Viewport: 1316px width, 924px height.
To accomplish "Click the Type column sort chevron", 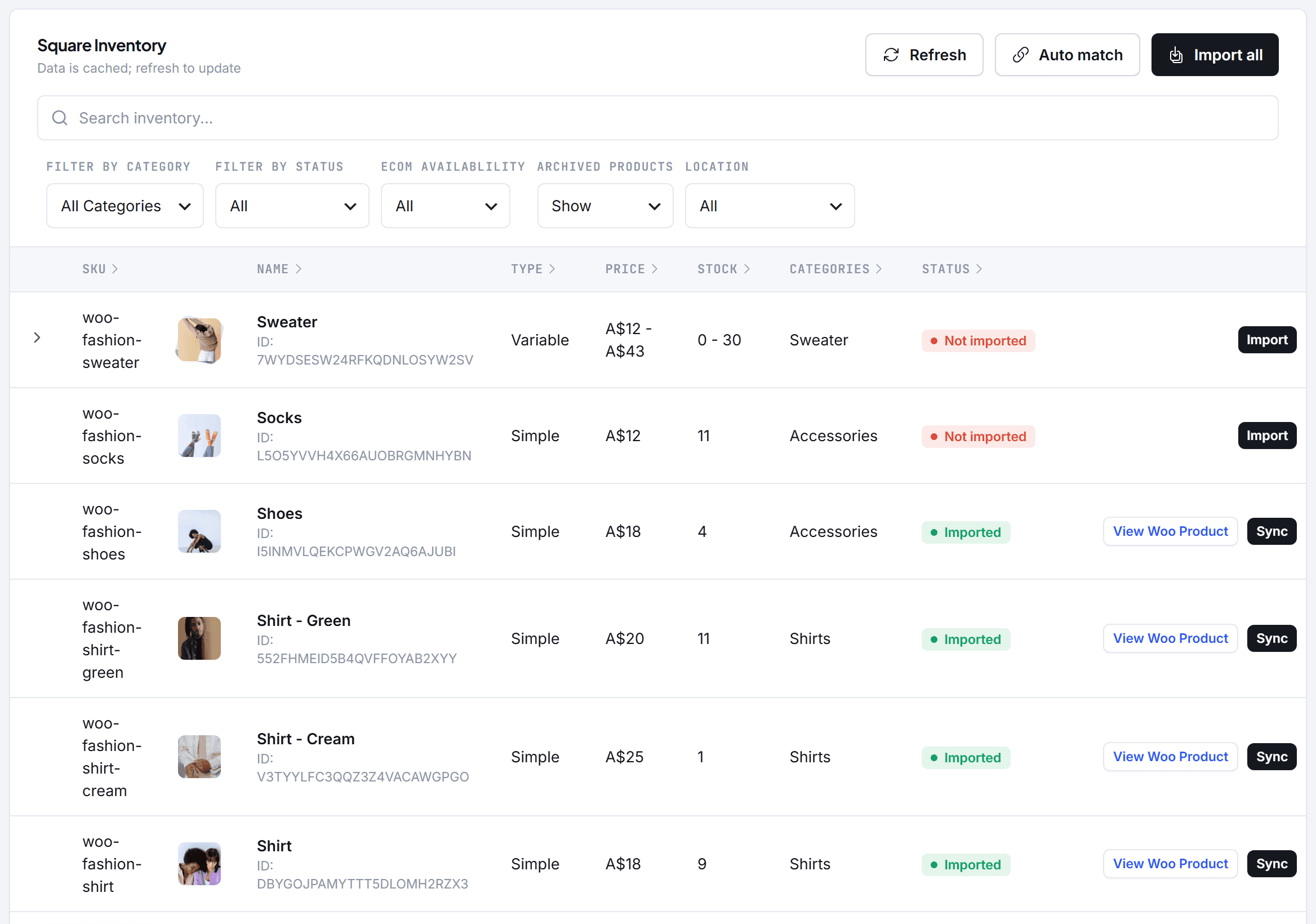I will (553, 269).
